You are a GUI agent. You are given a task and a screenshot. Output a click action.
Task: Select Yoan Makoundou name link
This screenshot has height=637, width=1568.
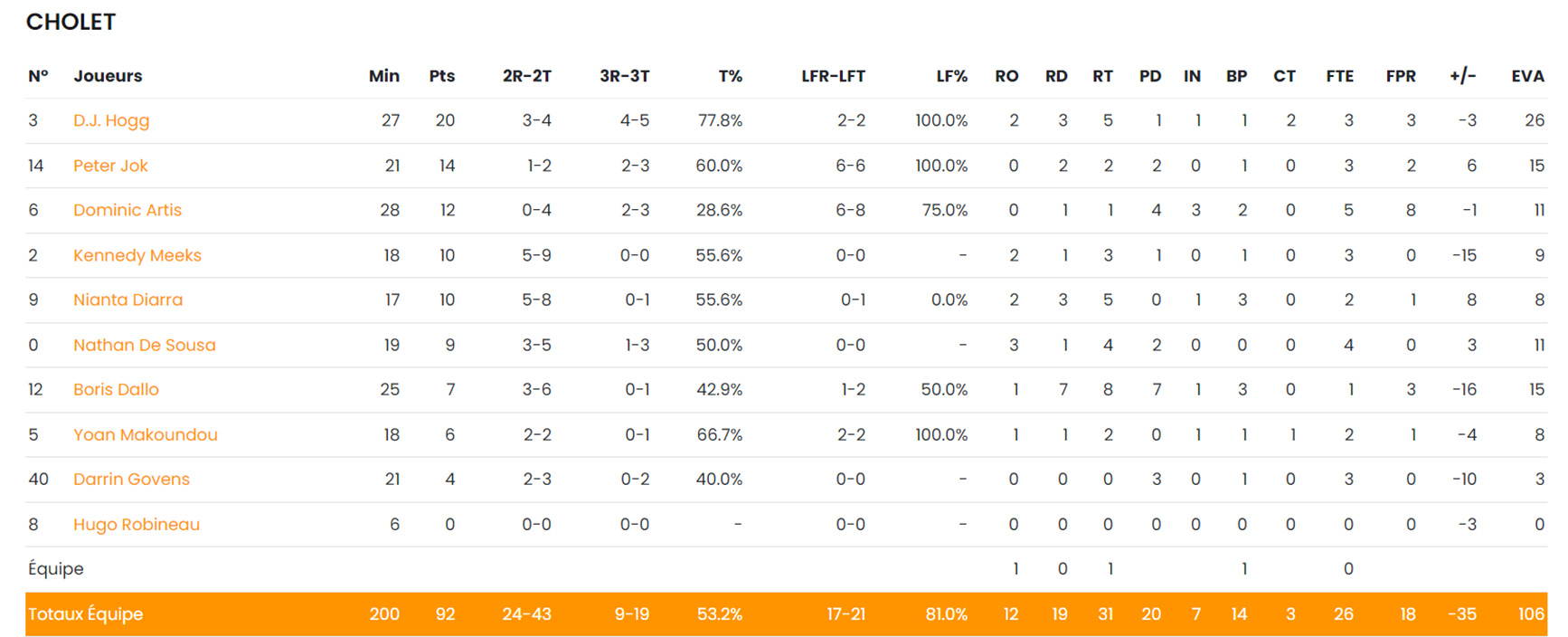coord(146,434)
